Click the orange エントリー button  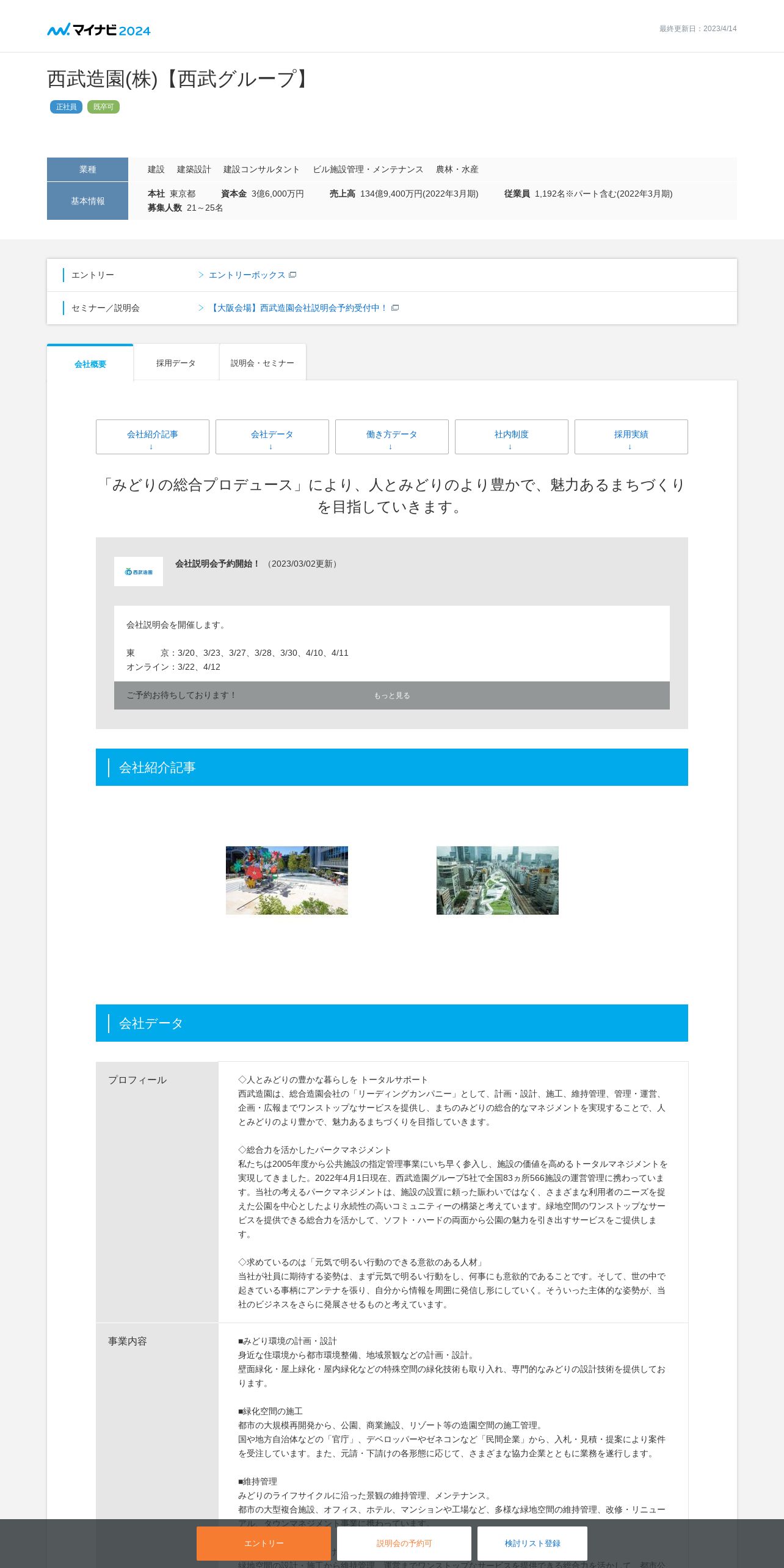coord(264,1544)
